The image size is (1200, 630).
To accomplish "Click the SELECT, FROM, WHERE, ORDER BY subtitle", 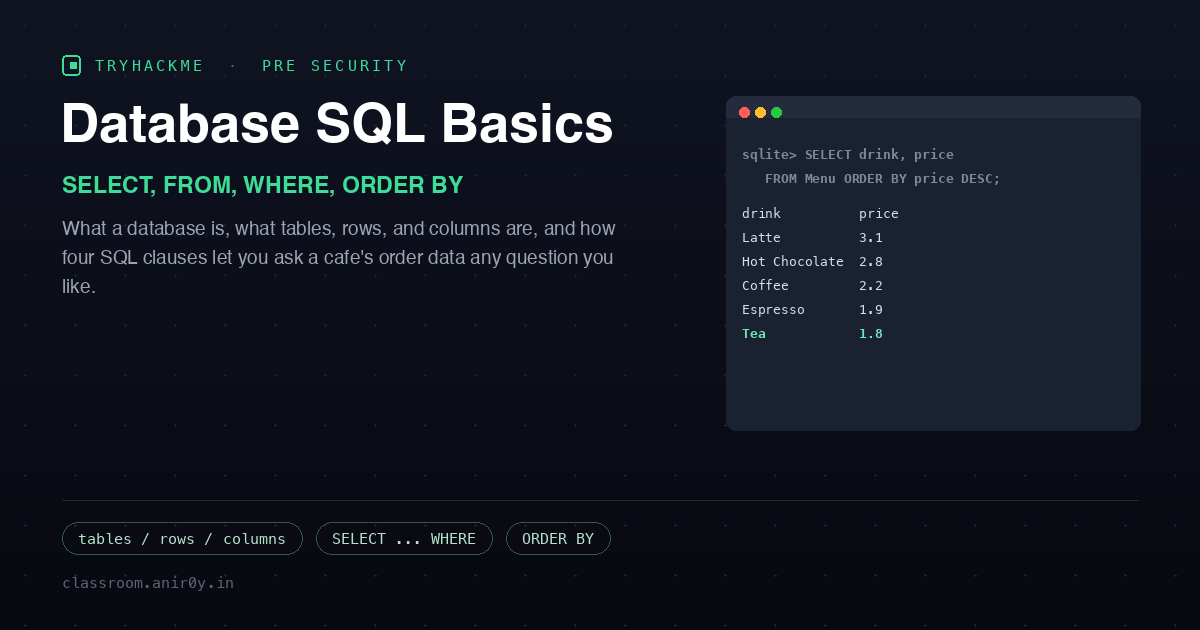I will click(263, 185).
